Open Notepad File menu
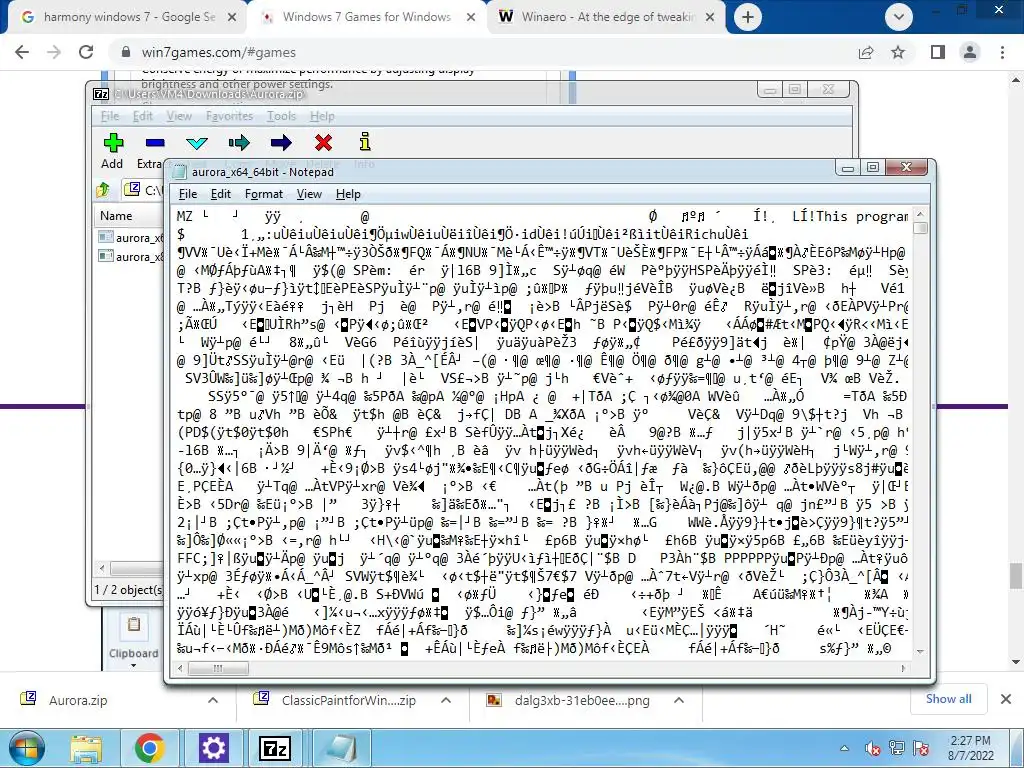 [187, 194]
